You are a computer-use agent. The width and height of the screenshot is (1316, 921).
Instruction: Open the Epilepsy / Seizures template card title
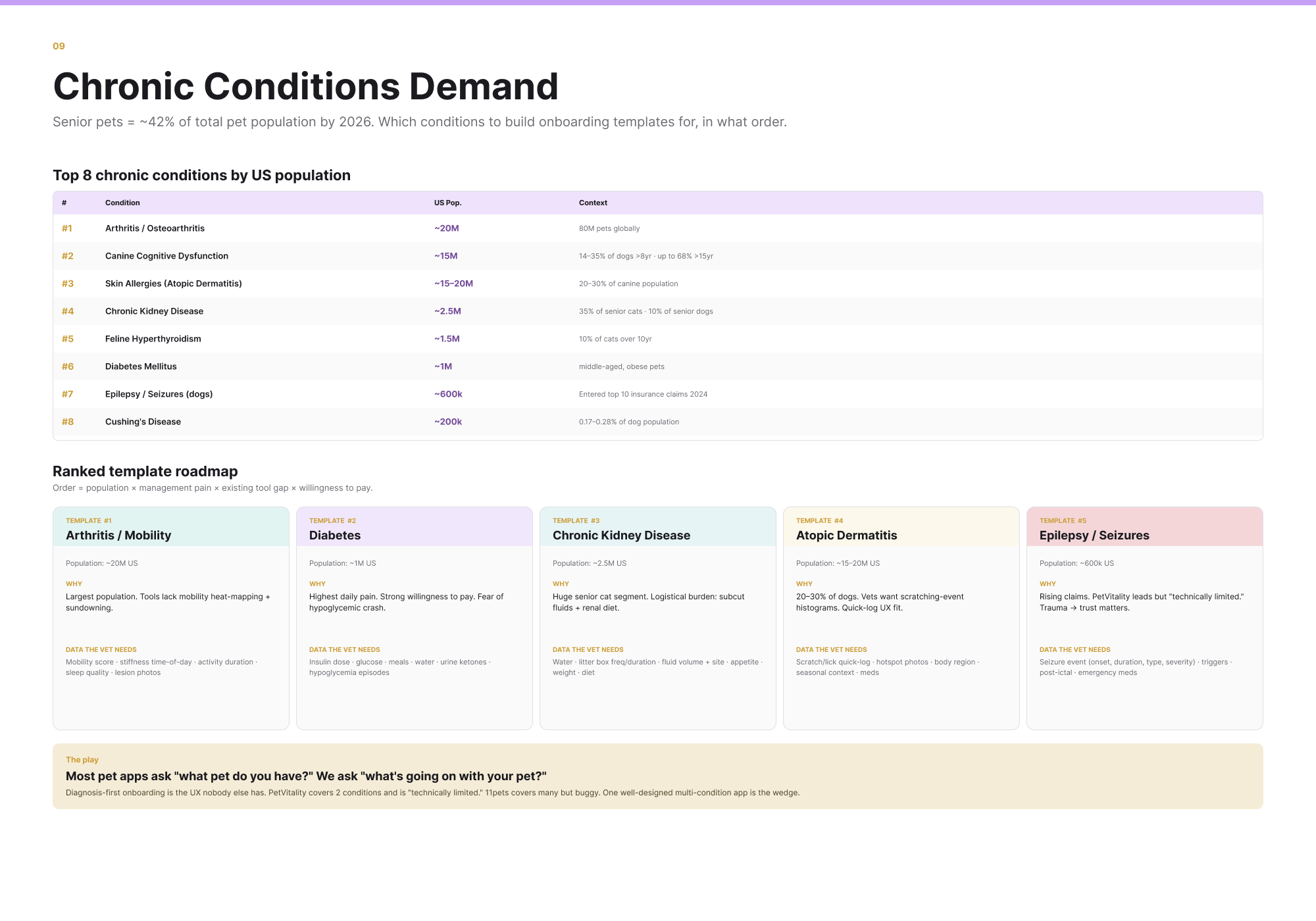[x=1094, y=535]
